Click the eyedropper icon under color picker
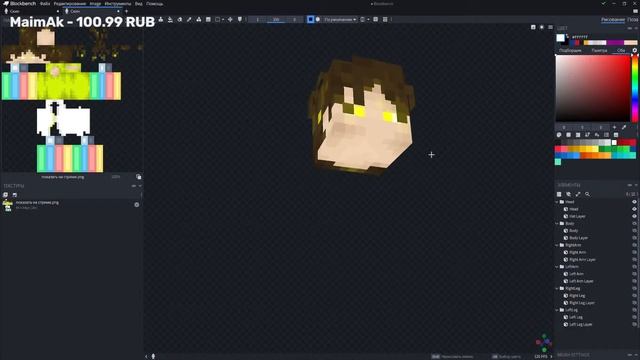 (x=624, y=127)
